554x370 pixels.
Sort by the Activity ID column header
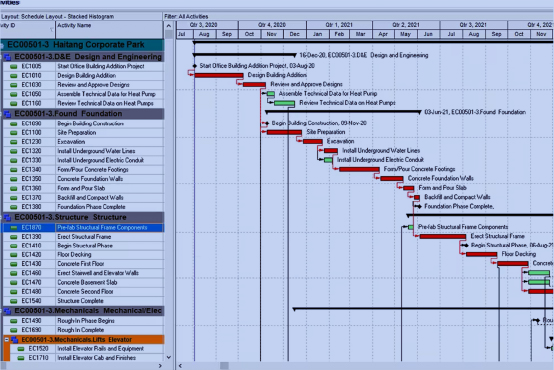tap(28, 29)
